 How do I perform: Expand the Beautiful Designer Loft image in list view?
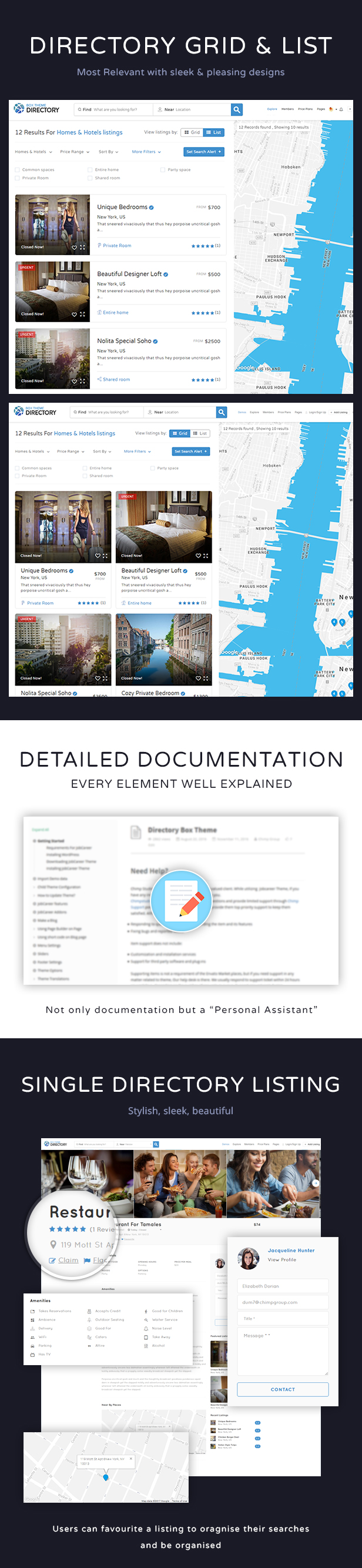(x=83, y=314)
